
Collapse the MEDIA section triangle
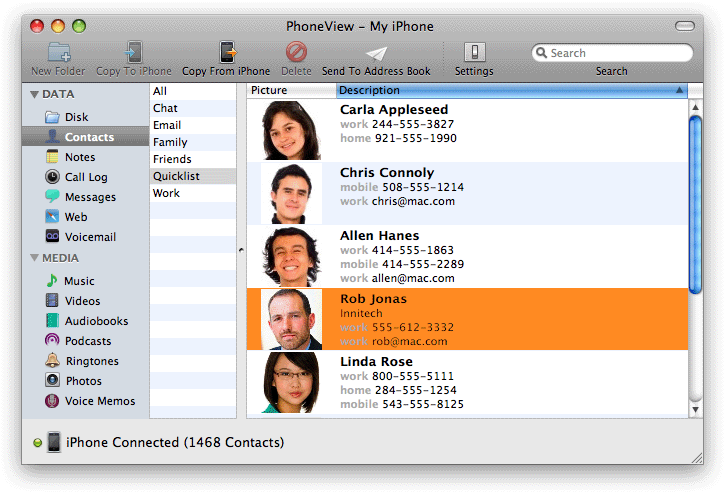click(33, 258)
